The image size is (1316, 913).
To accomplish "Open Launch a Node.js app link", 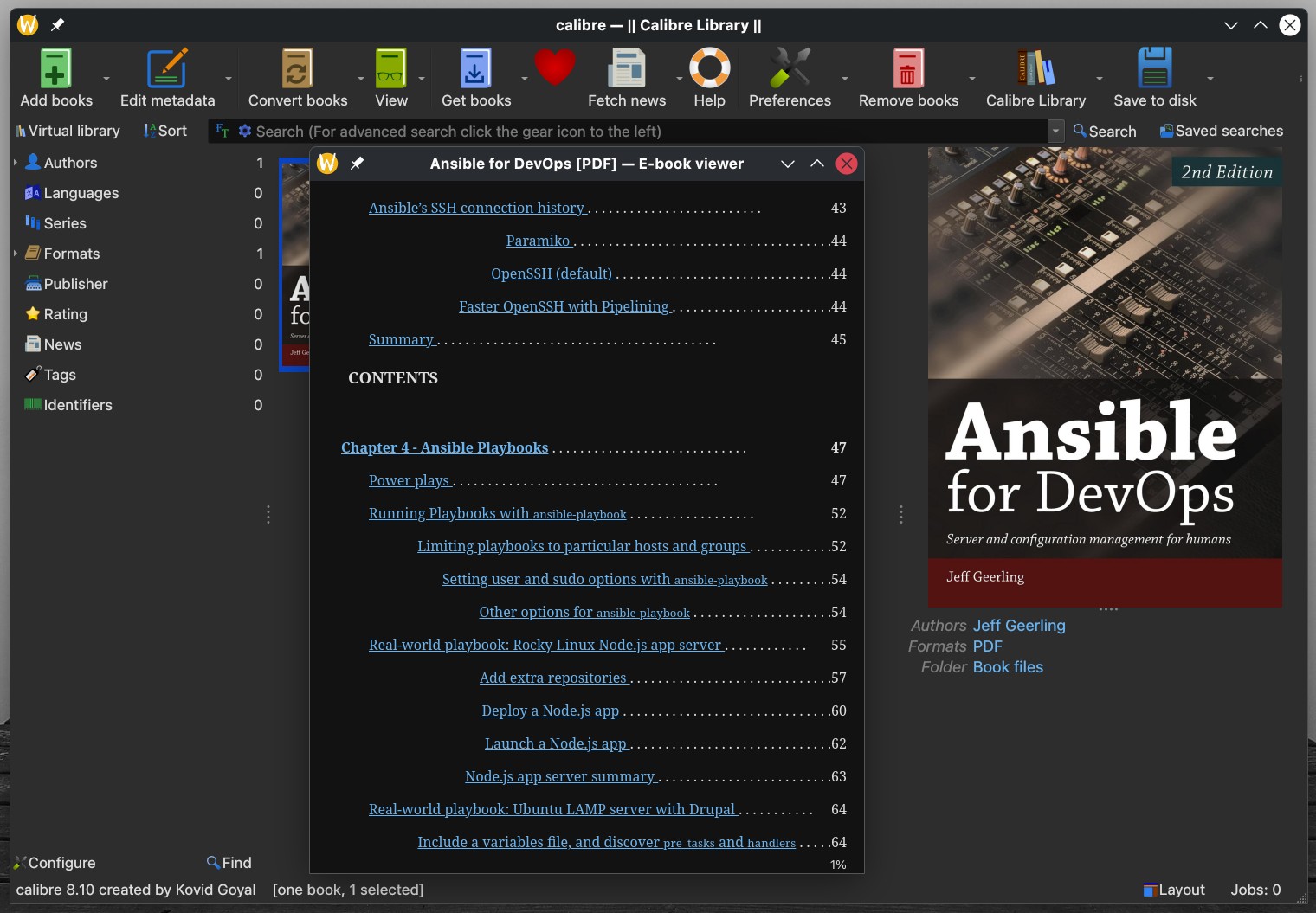I will tap(555, 743).
